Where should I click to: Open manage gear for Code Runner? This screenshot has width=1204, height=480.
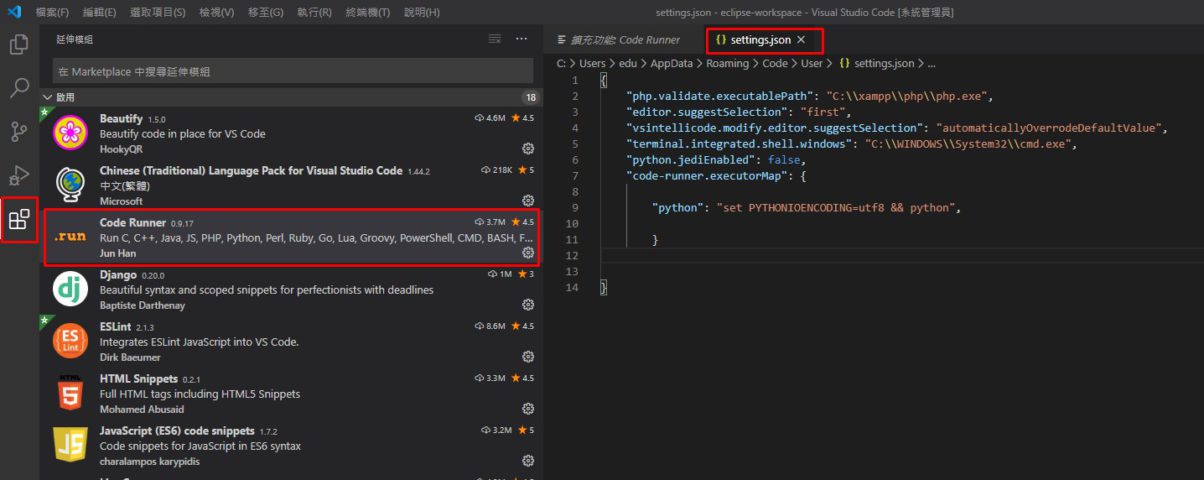coord(528,253)
